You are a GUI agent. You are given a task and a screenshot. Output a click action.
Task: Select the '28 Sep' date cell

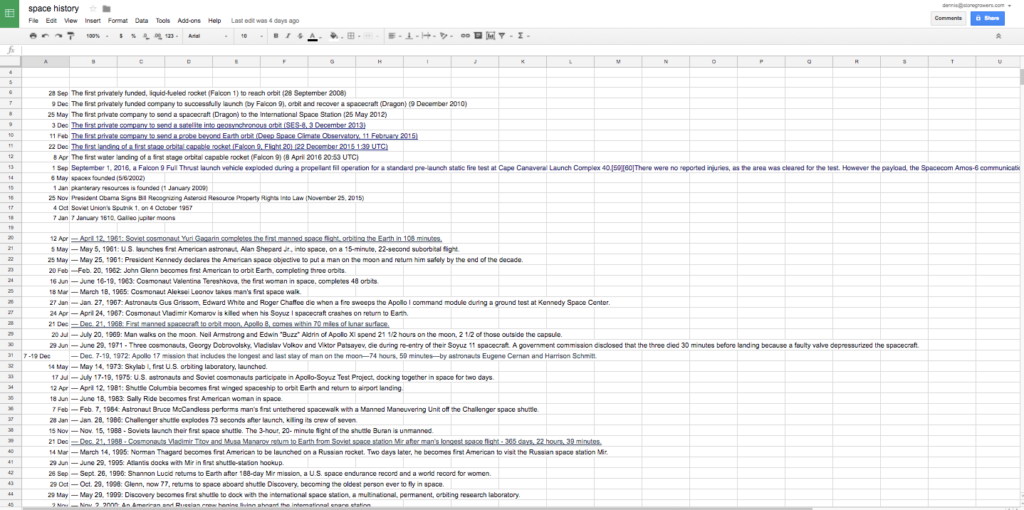[x=46, y=93]
